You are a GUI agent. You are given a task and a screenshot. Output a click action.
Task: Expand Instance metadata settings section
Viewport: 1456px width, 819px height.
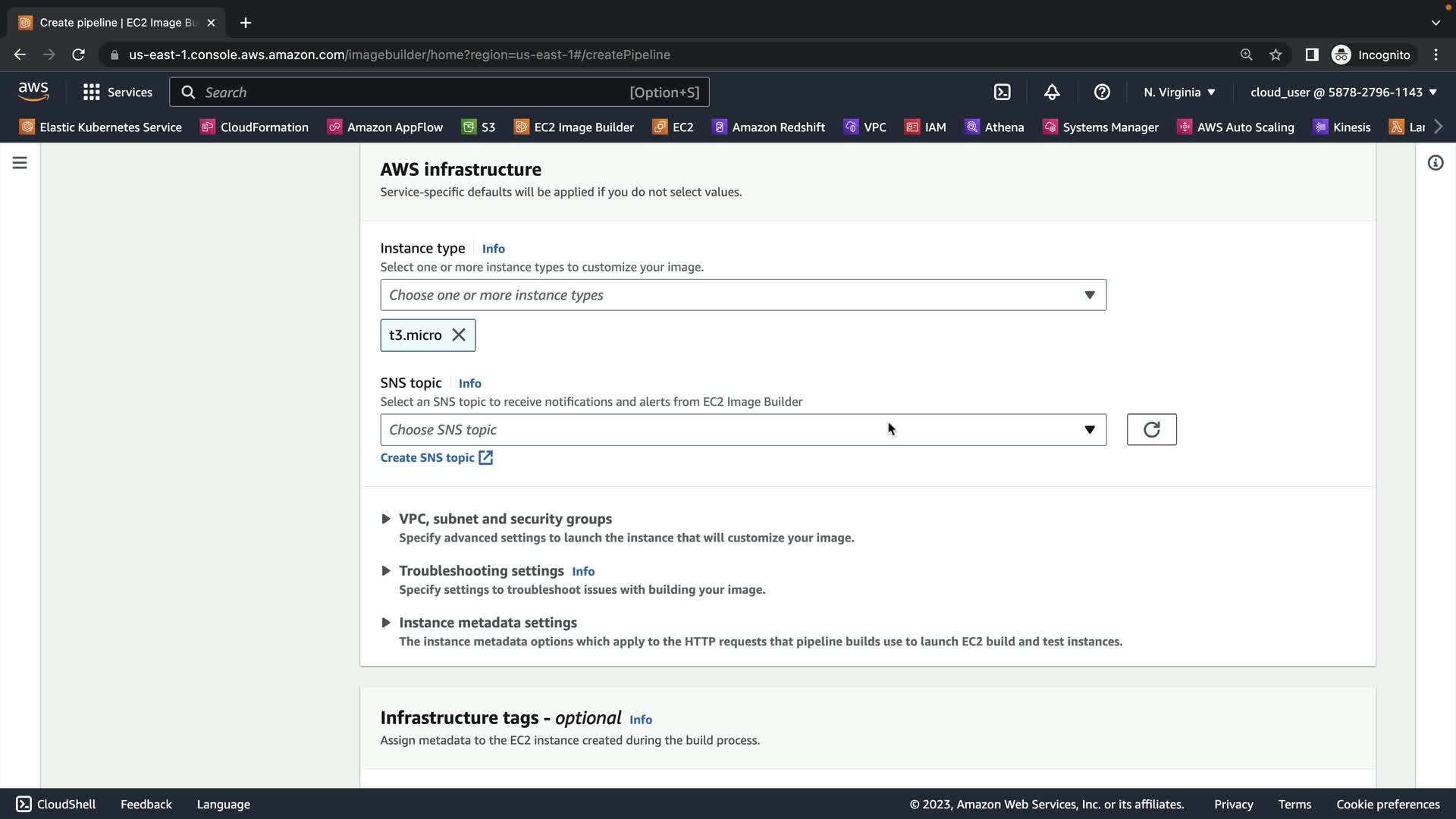(487, 623)
